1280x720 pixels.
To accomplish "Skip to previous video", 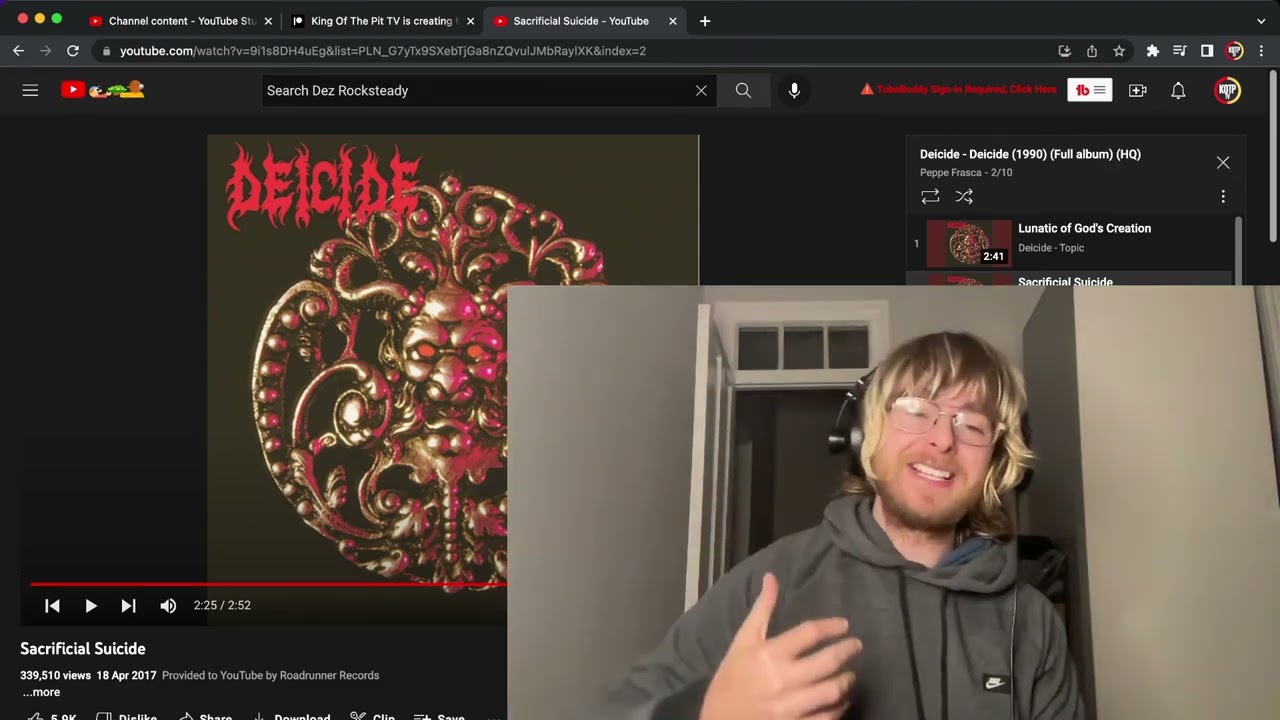I will click(x=53, y=605).
